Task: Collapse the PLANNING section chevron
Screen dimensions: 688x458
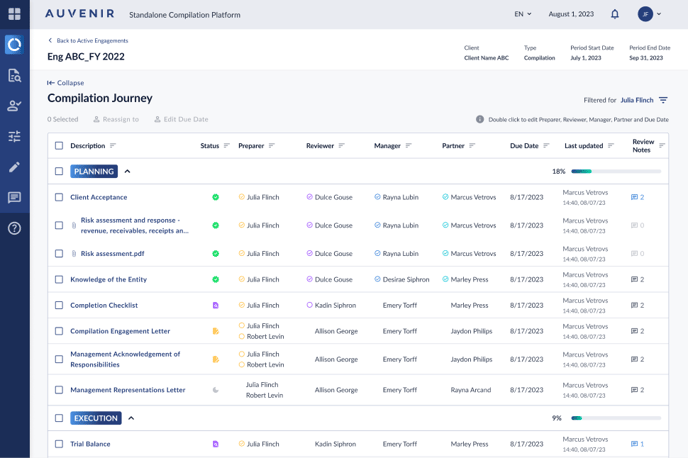Action: pyautogui.click(x=128, y=172)
